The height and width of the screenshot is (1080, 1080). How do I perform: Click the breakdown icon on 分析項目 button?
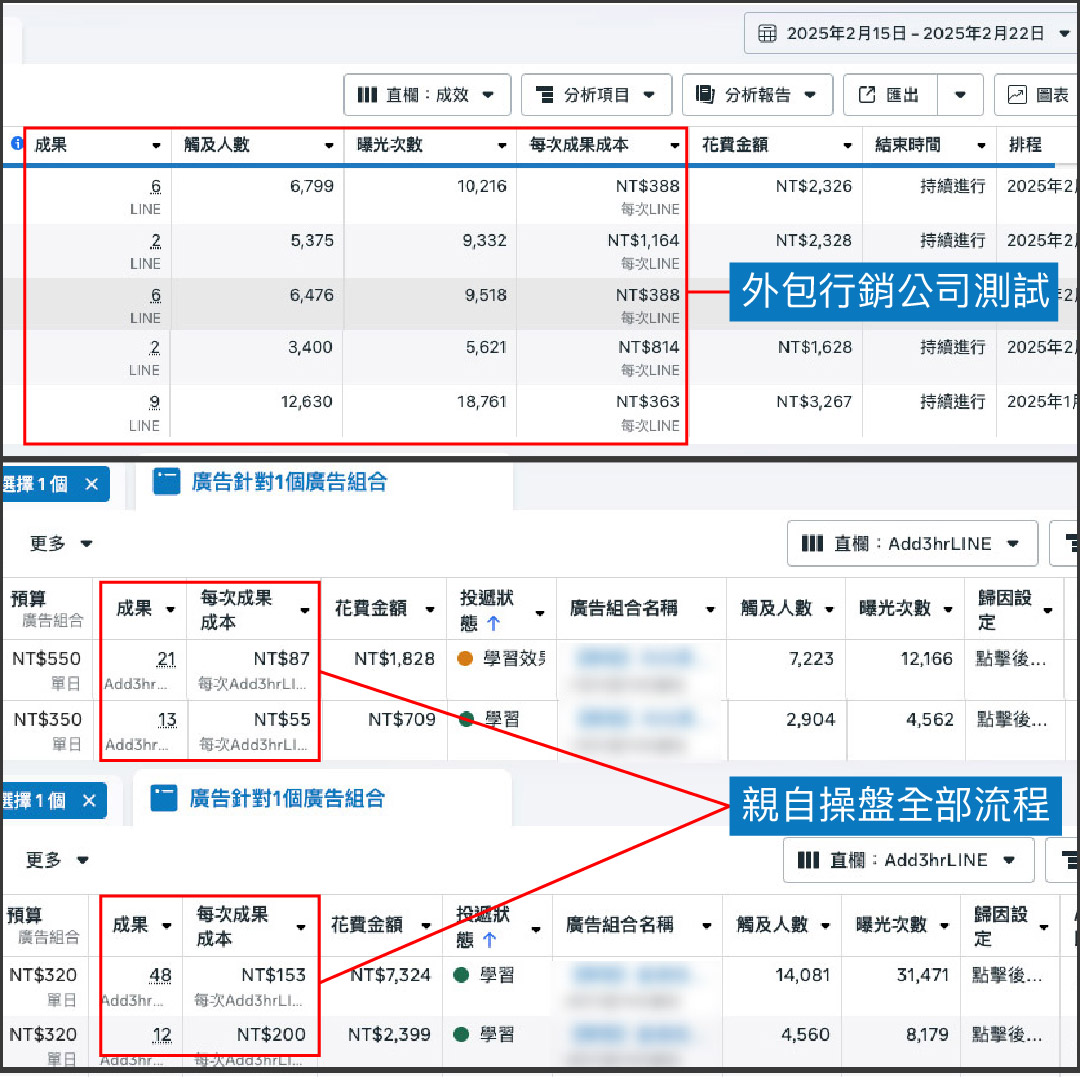click(x=545, y=95)
